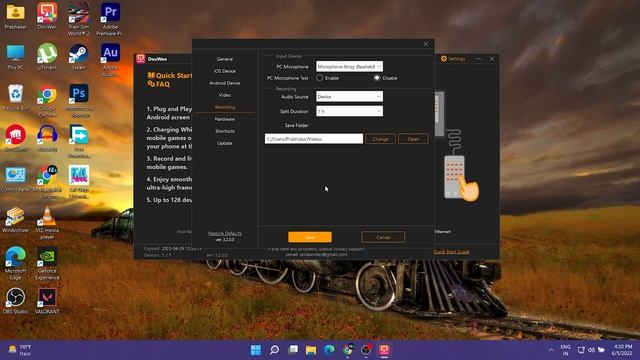Select the Recording settings tab

(225, 107)
